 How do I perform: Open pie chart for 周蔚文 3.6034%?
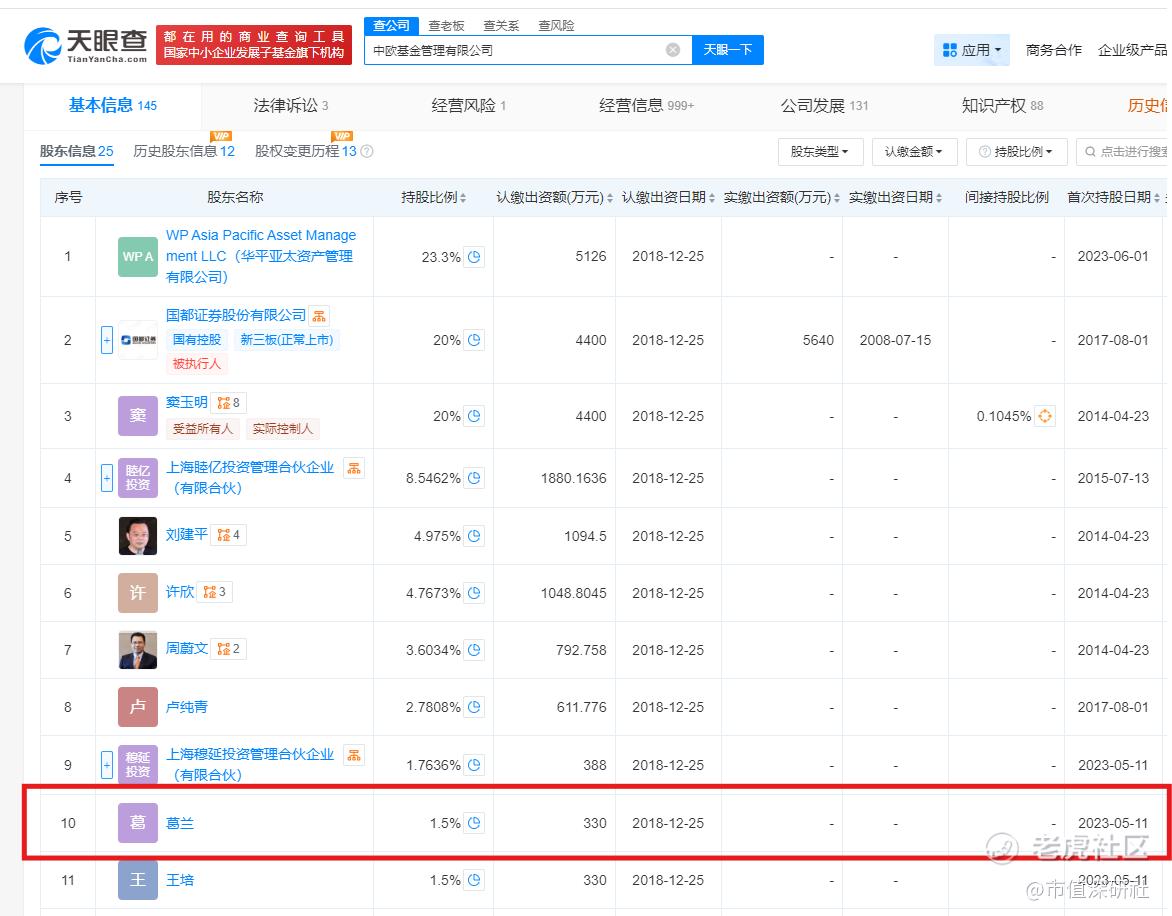point(474,650)
